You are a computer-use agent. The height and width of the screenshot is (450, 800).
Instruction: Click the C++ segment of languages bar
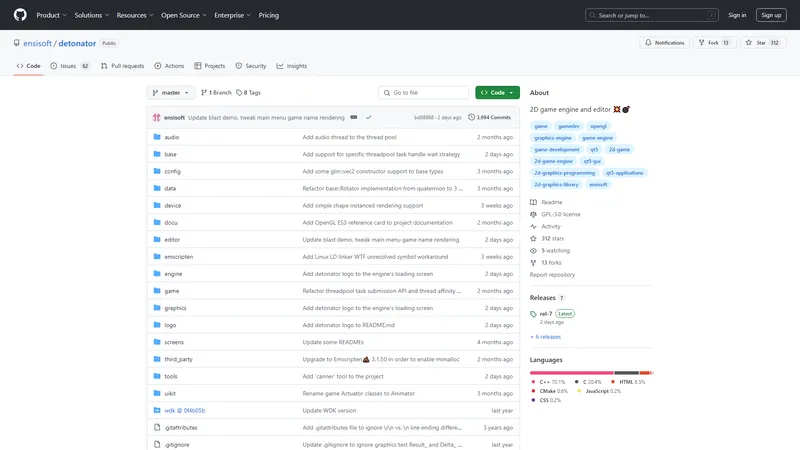[571, 373]
